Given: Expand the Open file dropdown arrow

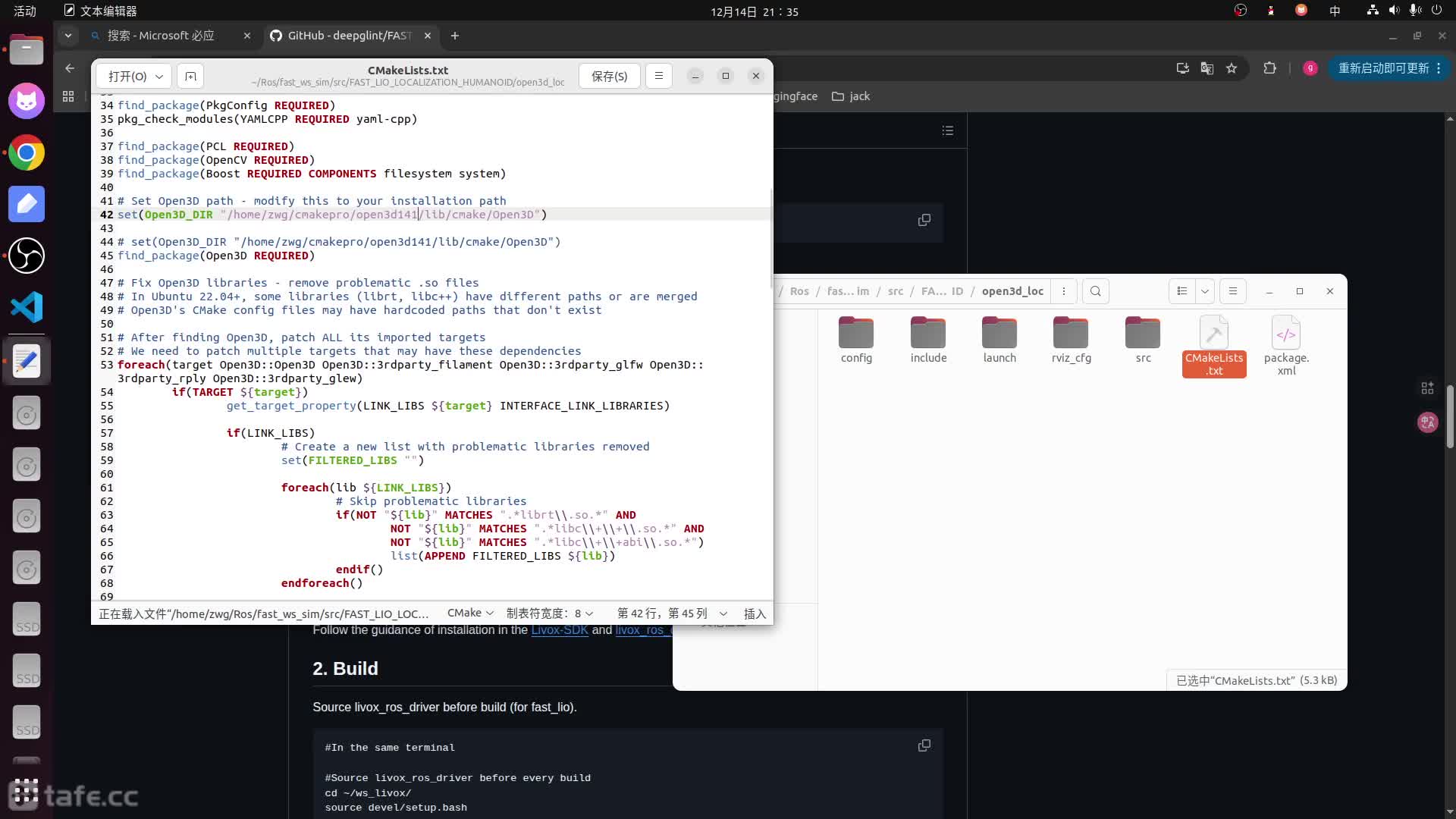Looking at the screenshot, I should pos(159,76).
